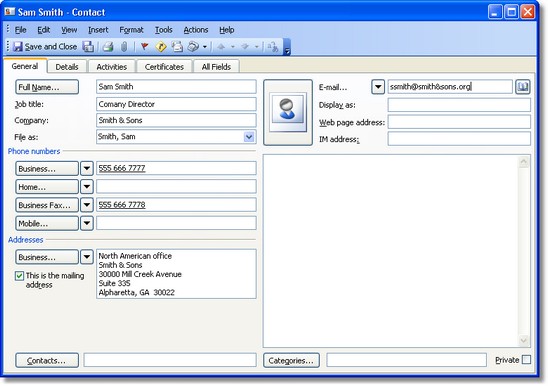This screenshot has height=386, width=548.
Task: Open dropdown arrow next to Business Fax
Action: (x=87, y=205)
